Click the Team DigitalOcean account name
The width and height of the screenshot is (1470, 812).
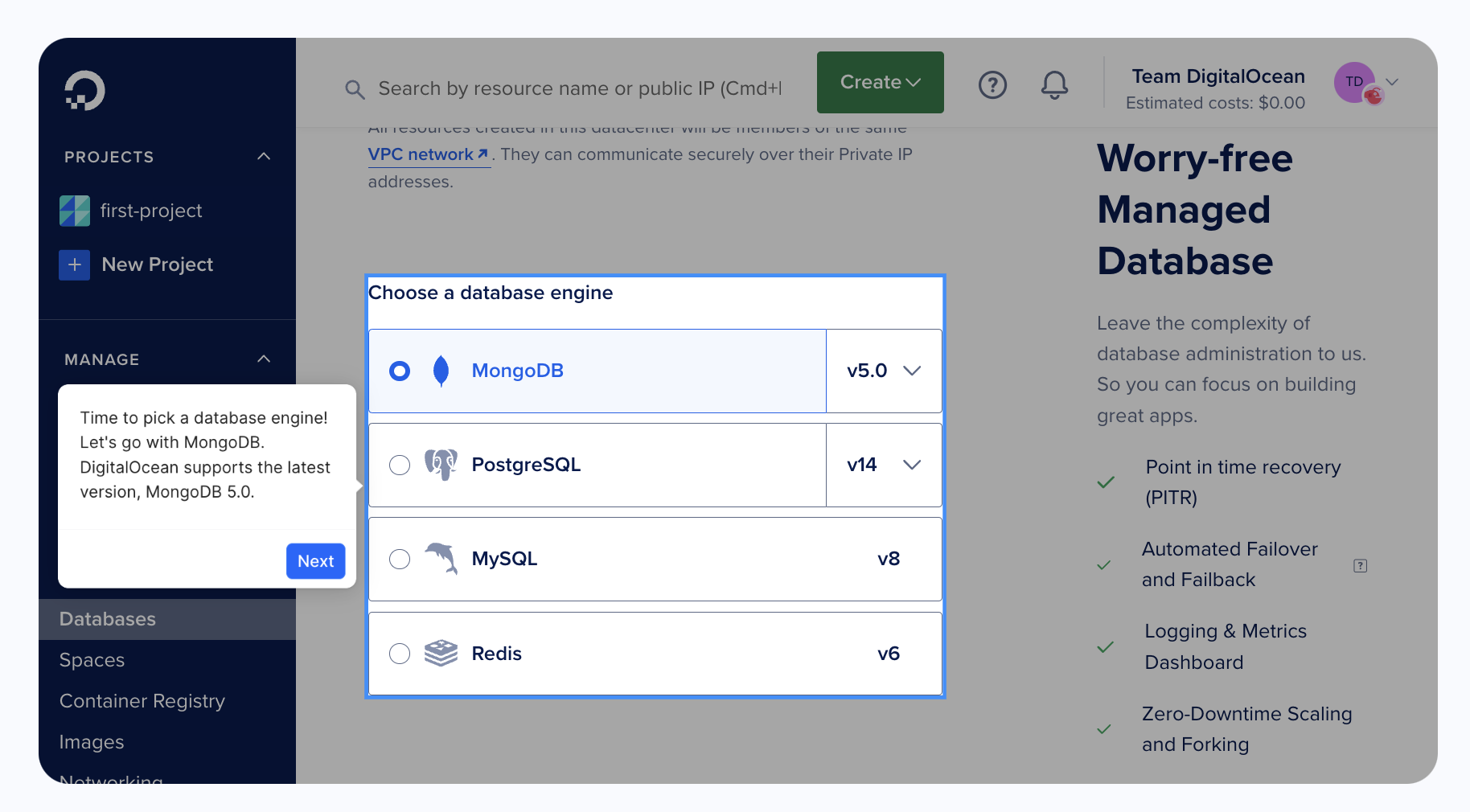pyautogui.click(x=1218, y=76)
